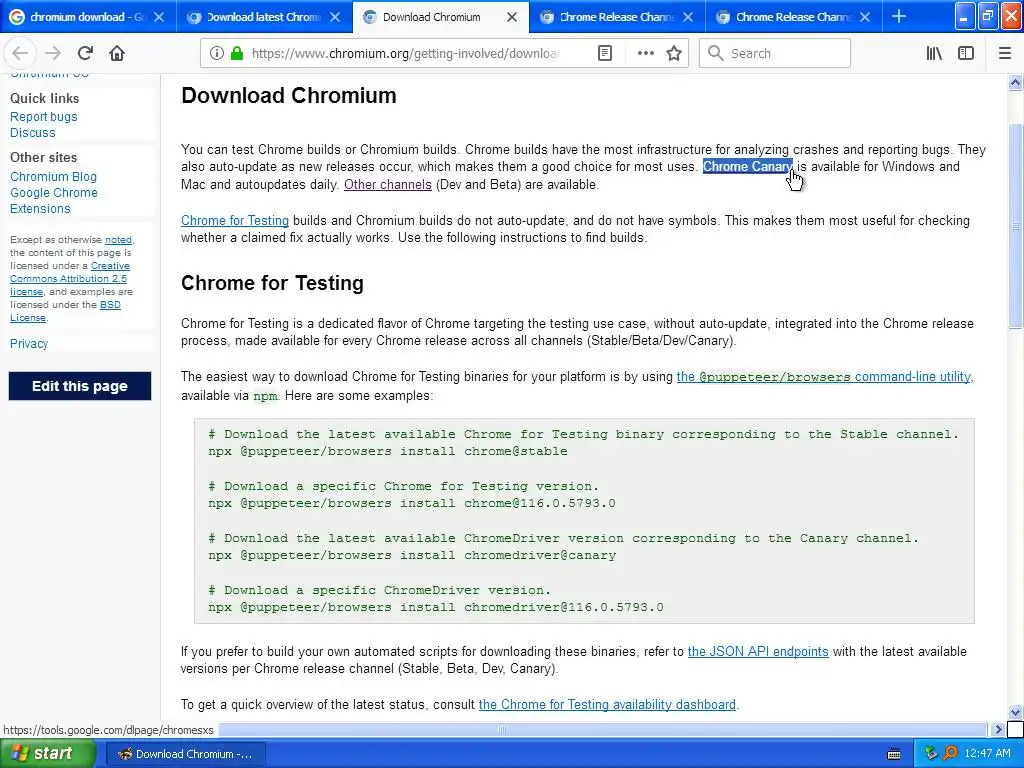Open the 'noted' link in license text
Image resolution: width=1024 pixels, height=768 pixels.
[x=118, y=240]
